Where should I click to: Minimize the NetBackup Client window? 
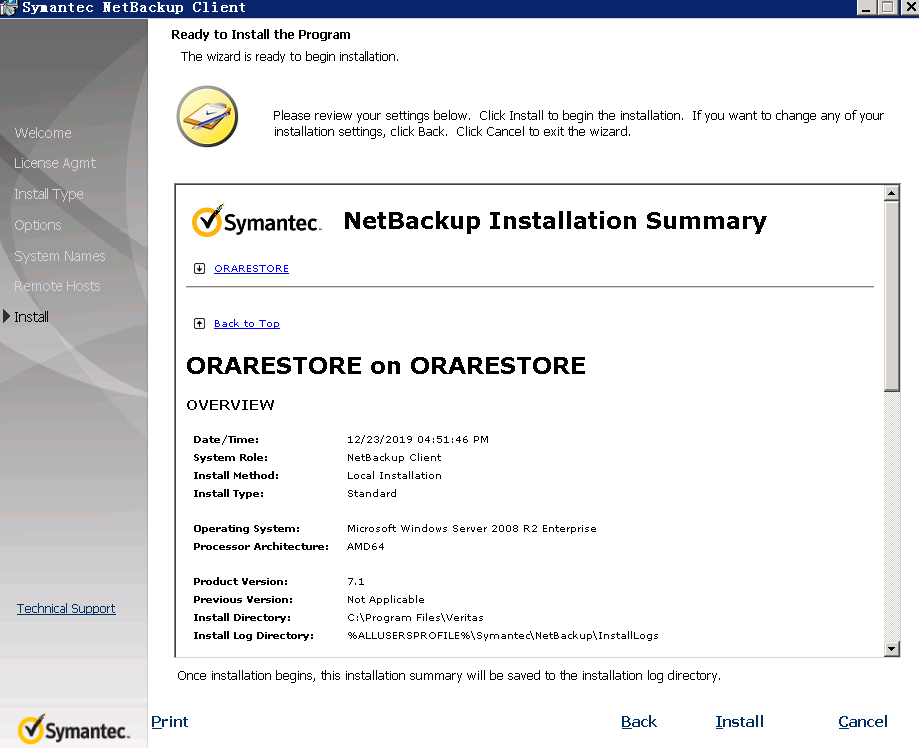tap(866, 8)
